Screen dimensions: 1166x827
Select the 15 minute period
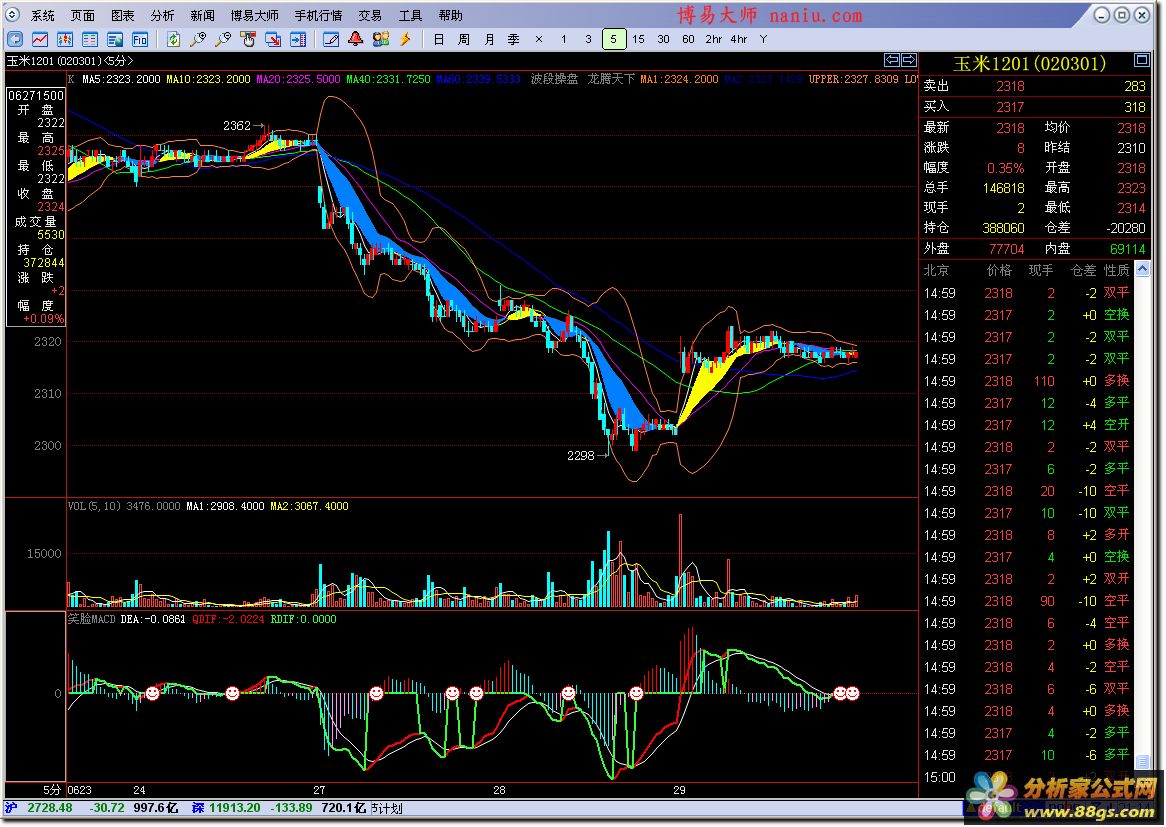(638, 39)
